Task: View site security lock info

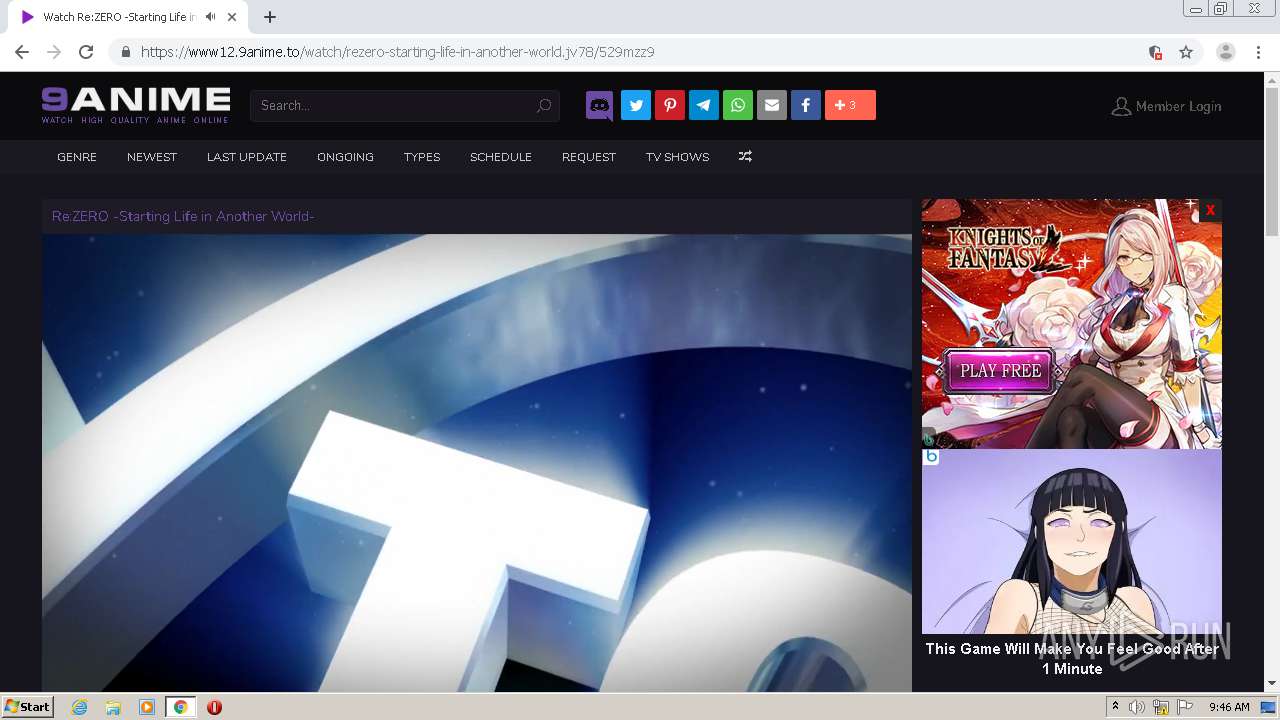Action: coord(125,52)
